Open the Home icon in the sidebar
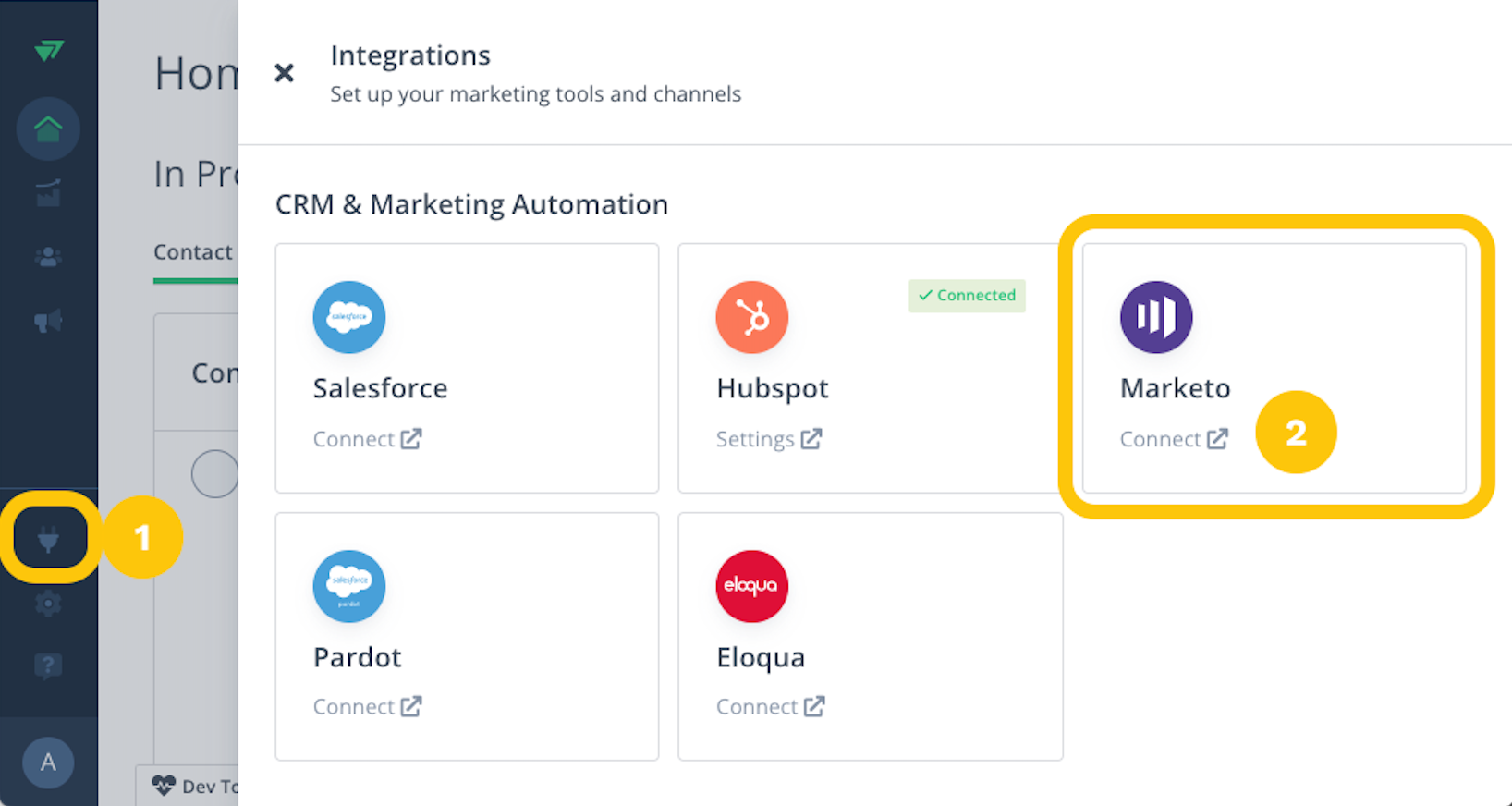 (48, 128)
